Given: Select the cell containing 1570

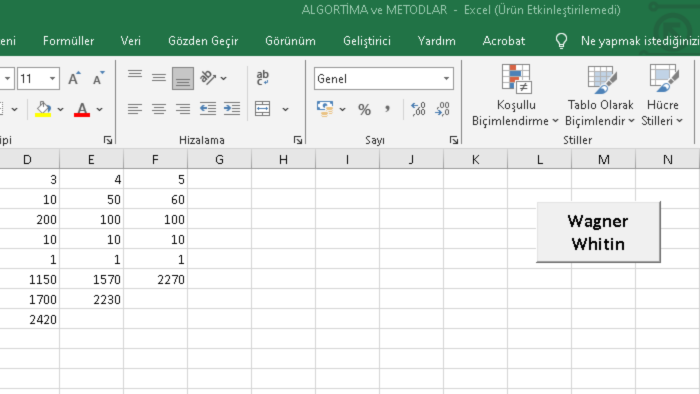Looking at the screenshot, I should tap(91, 280).
